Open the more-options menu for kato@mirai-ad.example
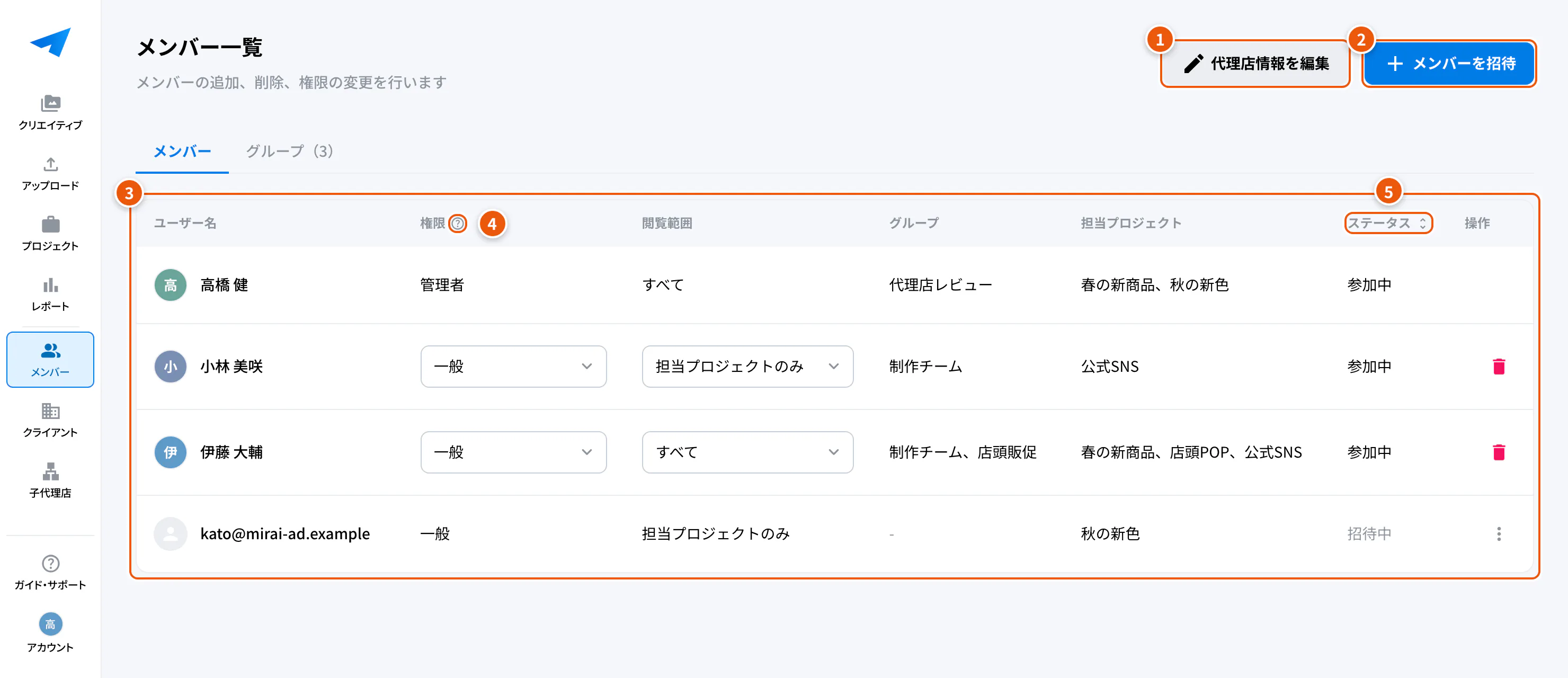This screenshot has width=1568, height=678. 1499,534
